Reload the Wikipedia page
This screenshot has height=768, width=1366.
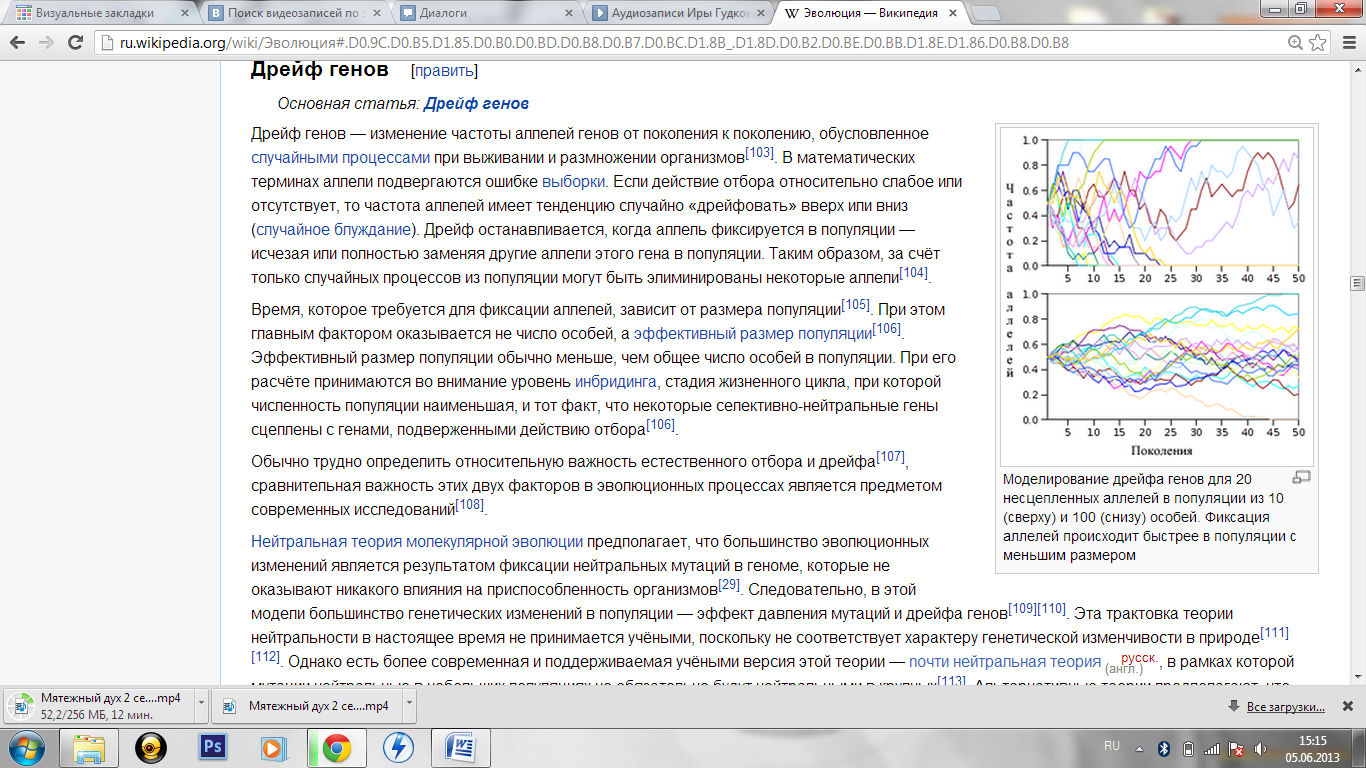pyautogui.click(x=76, y=43)
